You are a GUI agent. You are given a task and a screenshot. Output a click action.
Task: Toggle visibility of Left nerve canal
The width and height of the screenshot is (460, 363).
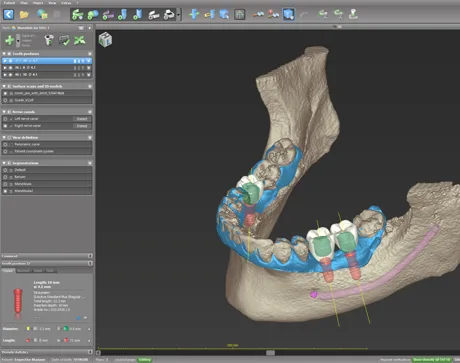click(5, 119)
